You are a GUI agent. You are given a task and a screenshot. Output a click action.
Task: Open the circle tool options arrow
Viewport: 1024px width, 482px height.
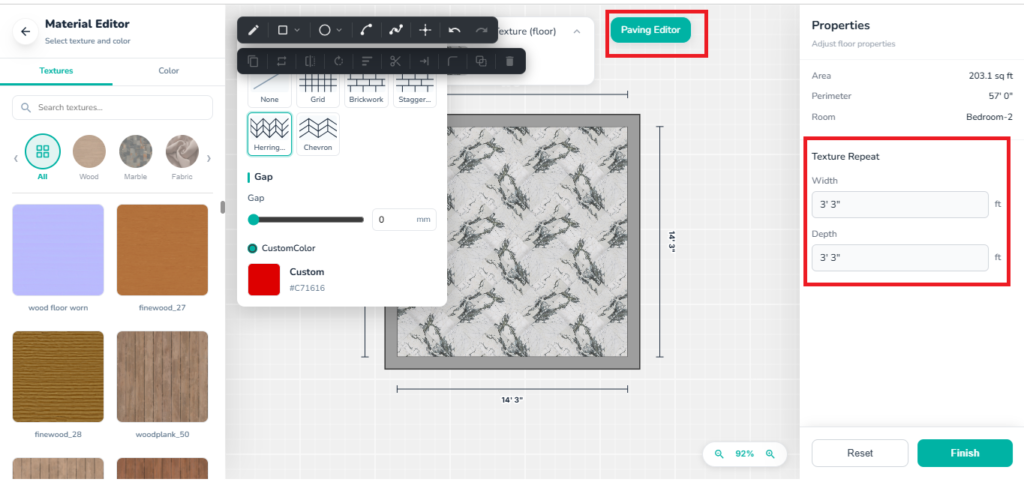pyautogui.click(x=339, y=30)
